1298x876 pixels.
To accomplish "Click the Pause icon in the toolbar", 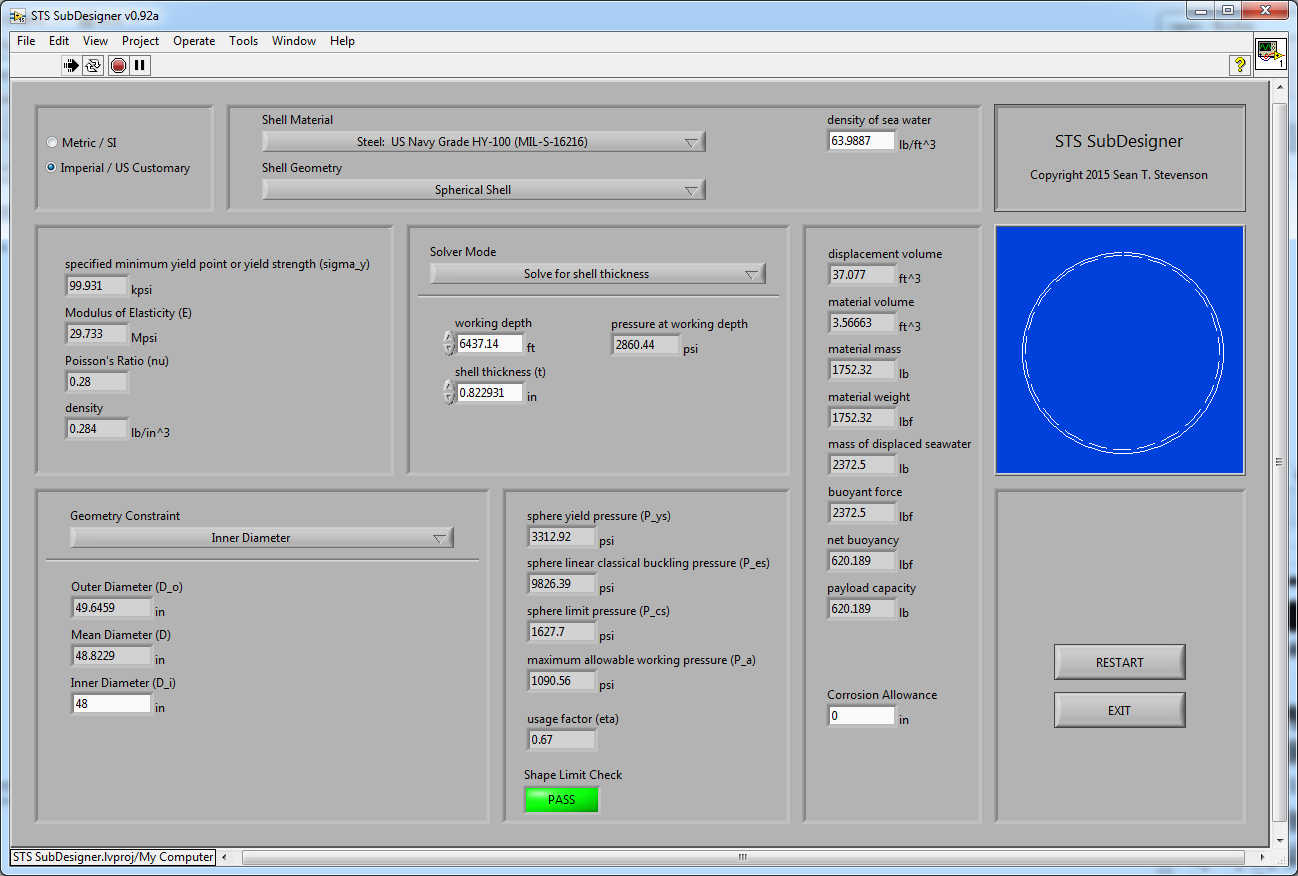I will [x=140, y=65].
